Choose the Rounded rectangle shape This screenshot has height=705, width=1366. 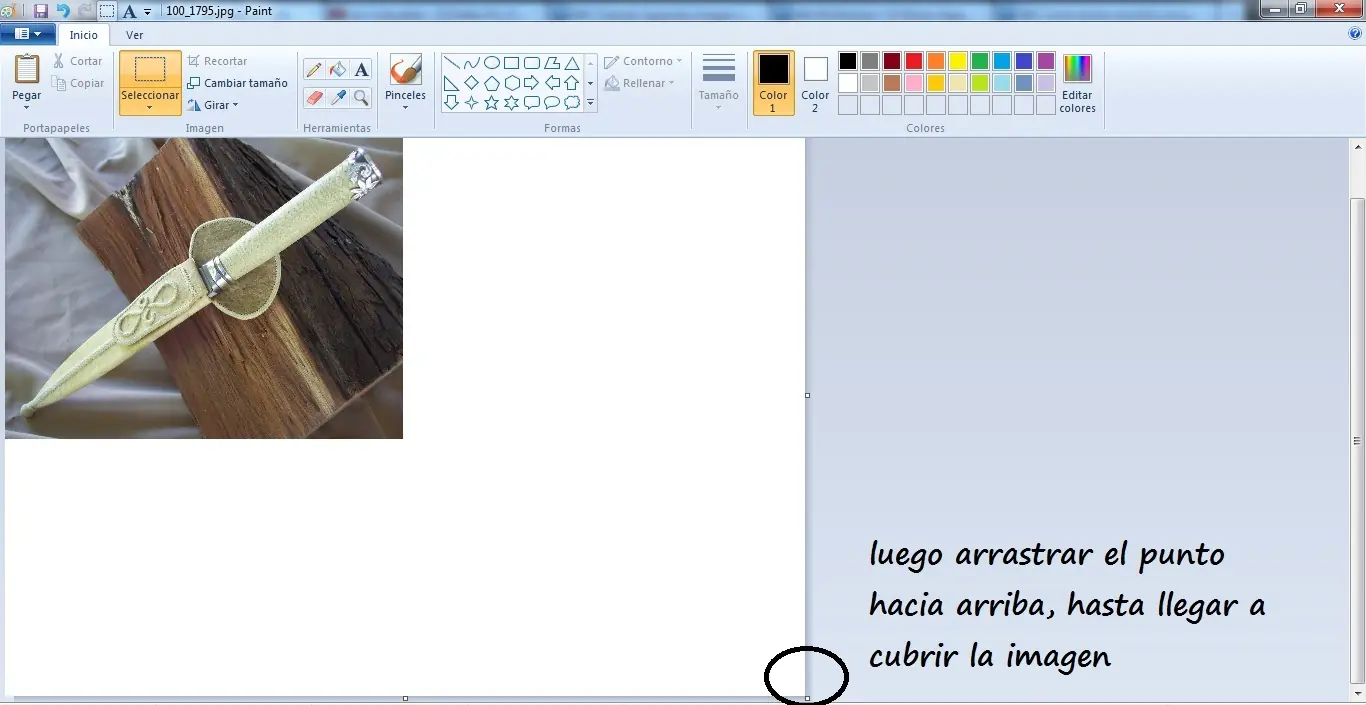(x=531, y=63)
